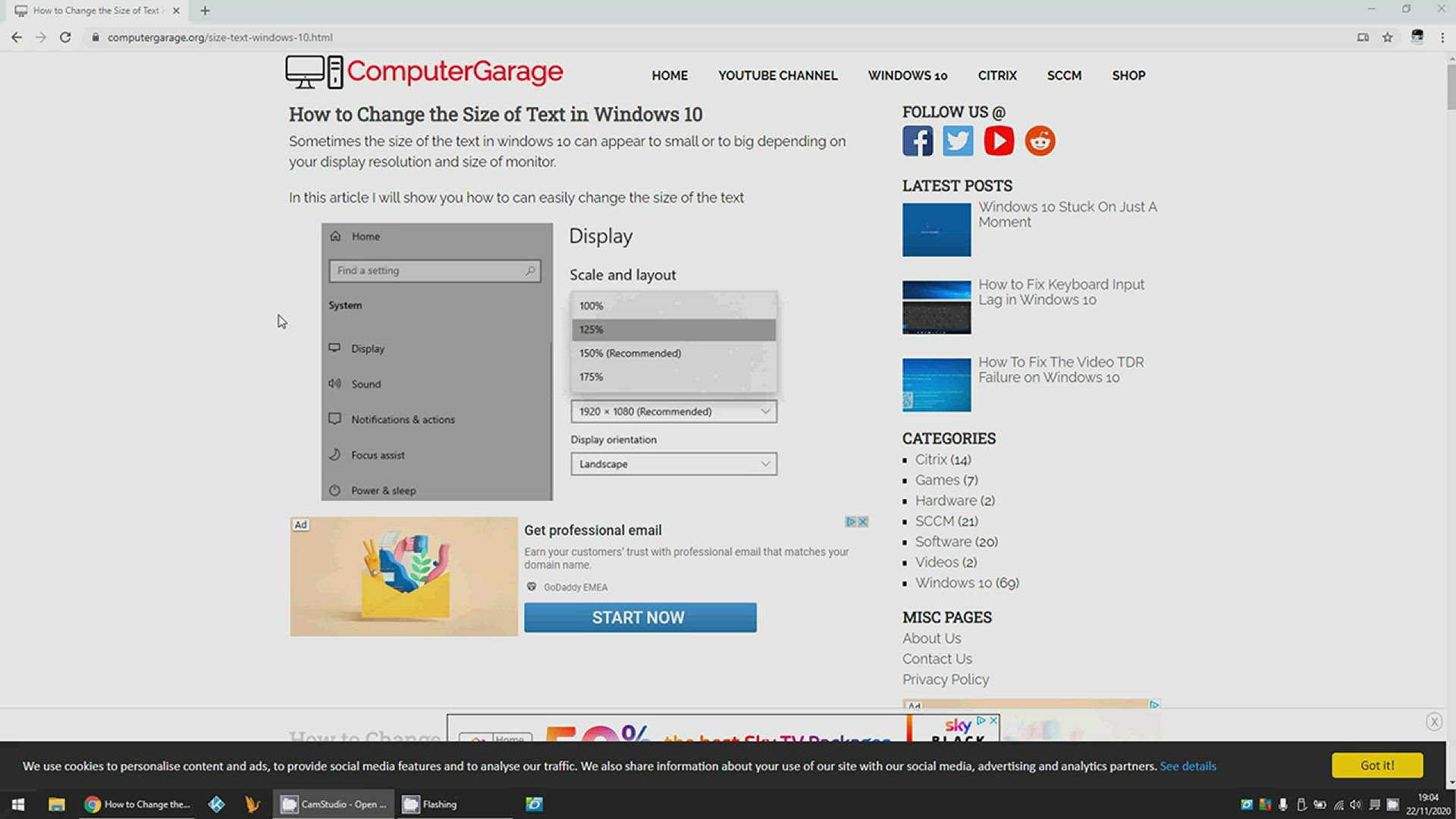
Task: Open the SHOP menu item
Action: [x=1128, y=75]
